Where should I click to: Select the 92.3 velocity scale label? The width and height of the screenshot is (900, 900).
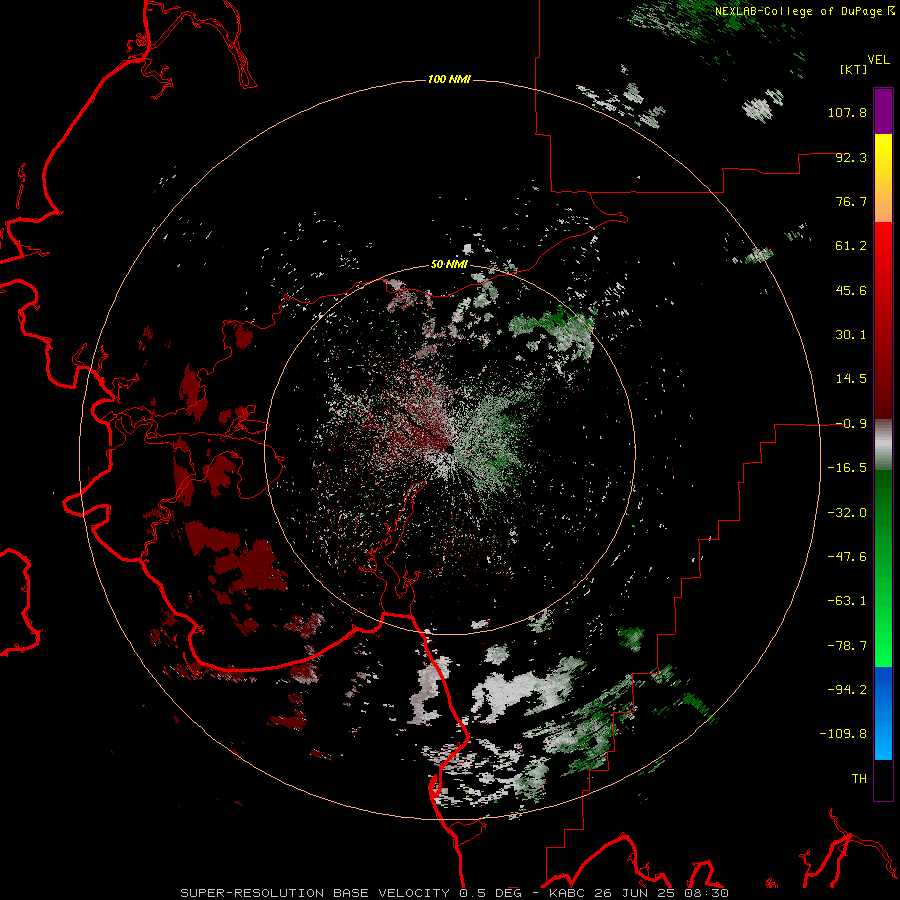click(851, 157)
